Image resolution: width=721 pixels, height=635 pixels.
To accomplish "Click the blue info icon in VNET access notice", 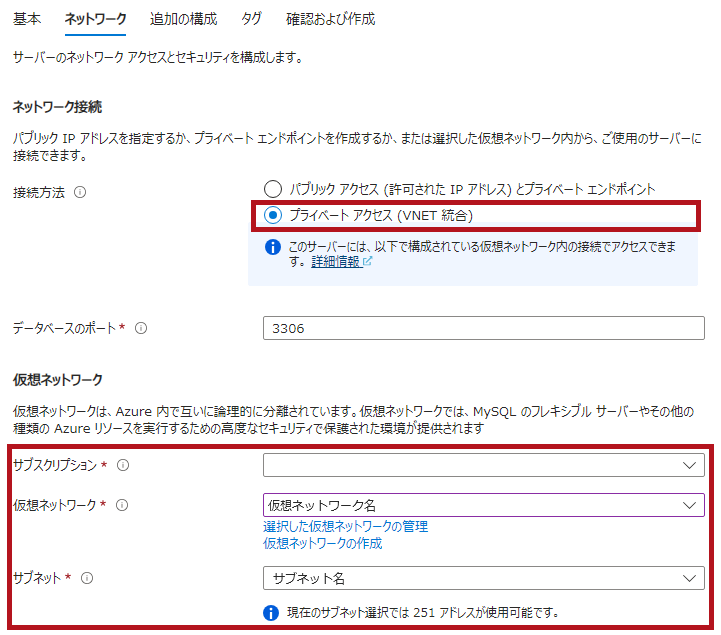I will [x=273, y=247].
